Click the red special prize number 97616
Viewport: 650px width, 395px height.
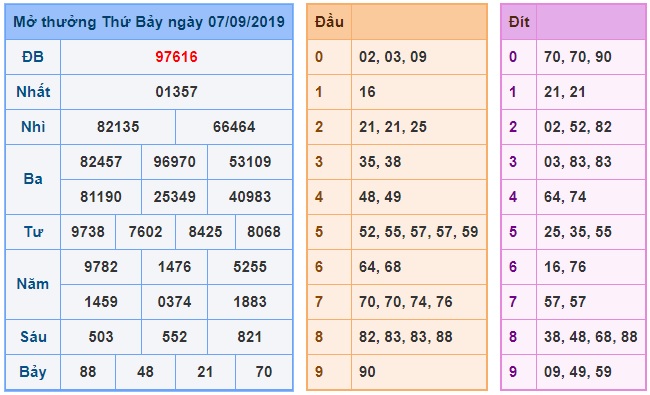coord(176,57)
